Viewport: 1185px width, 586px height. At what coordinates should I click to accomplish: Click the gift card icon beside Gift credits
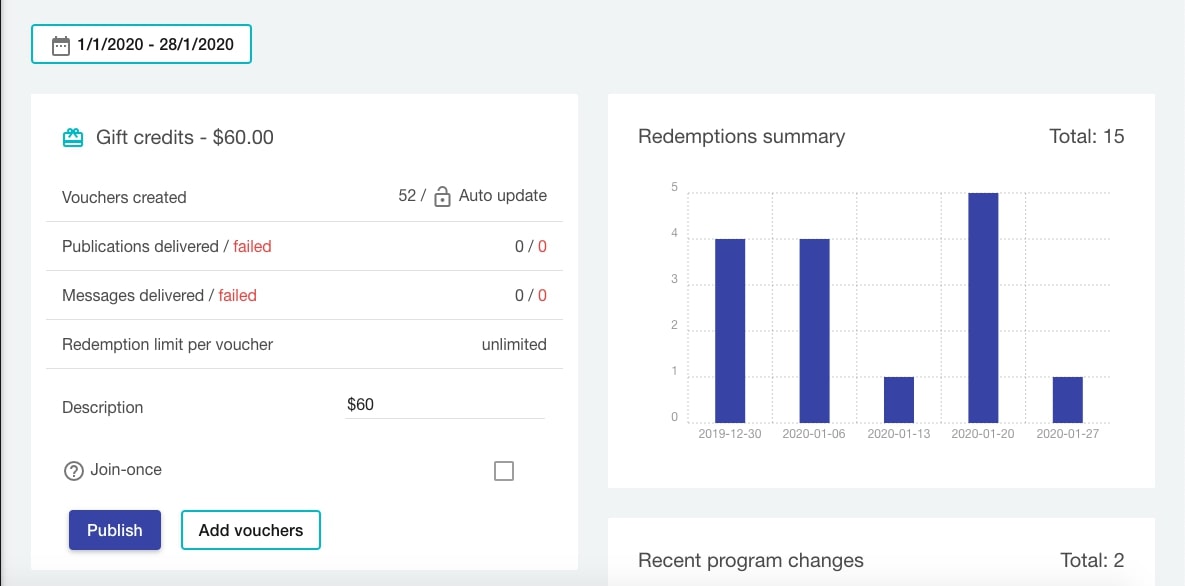click(x=72, y=138)
